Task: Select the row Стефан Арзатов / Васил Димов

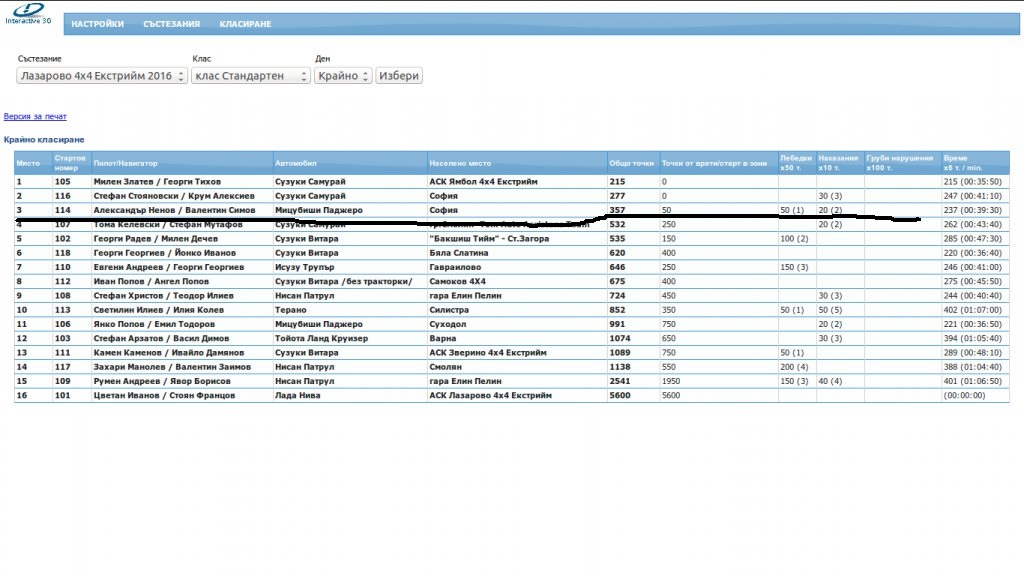Action: pos(511,339)
